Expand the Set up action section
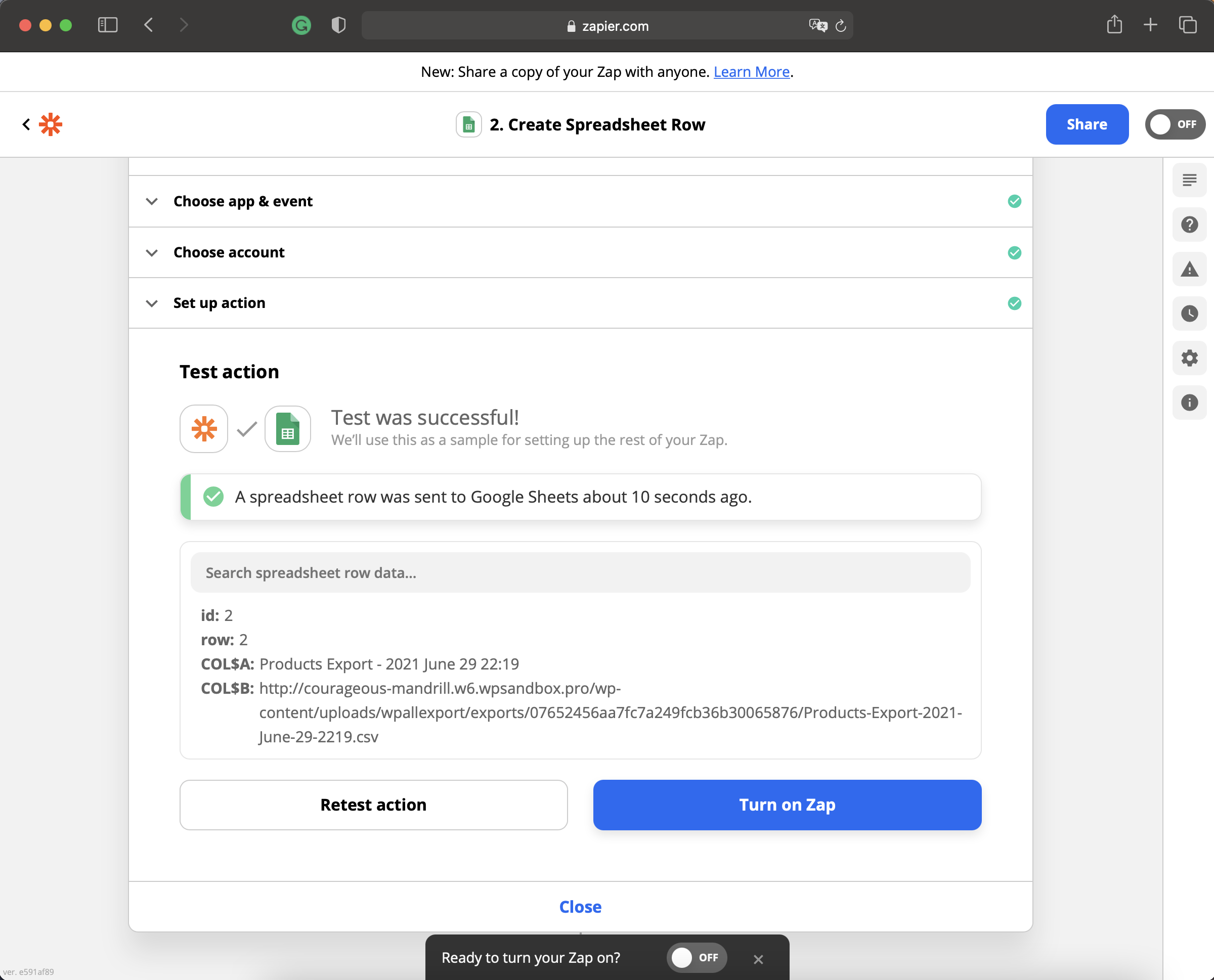The image size is (1214, 980). [x=219, y=303]
